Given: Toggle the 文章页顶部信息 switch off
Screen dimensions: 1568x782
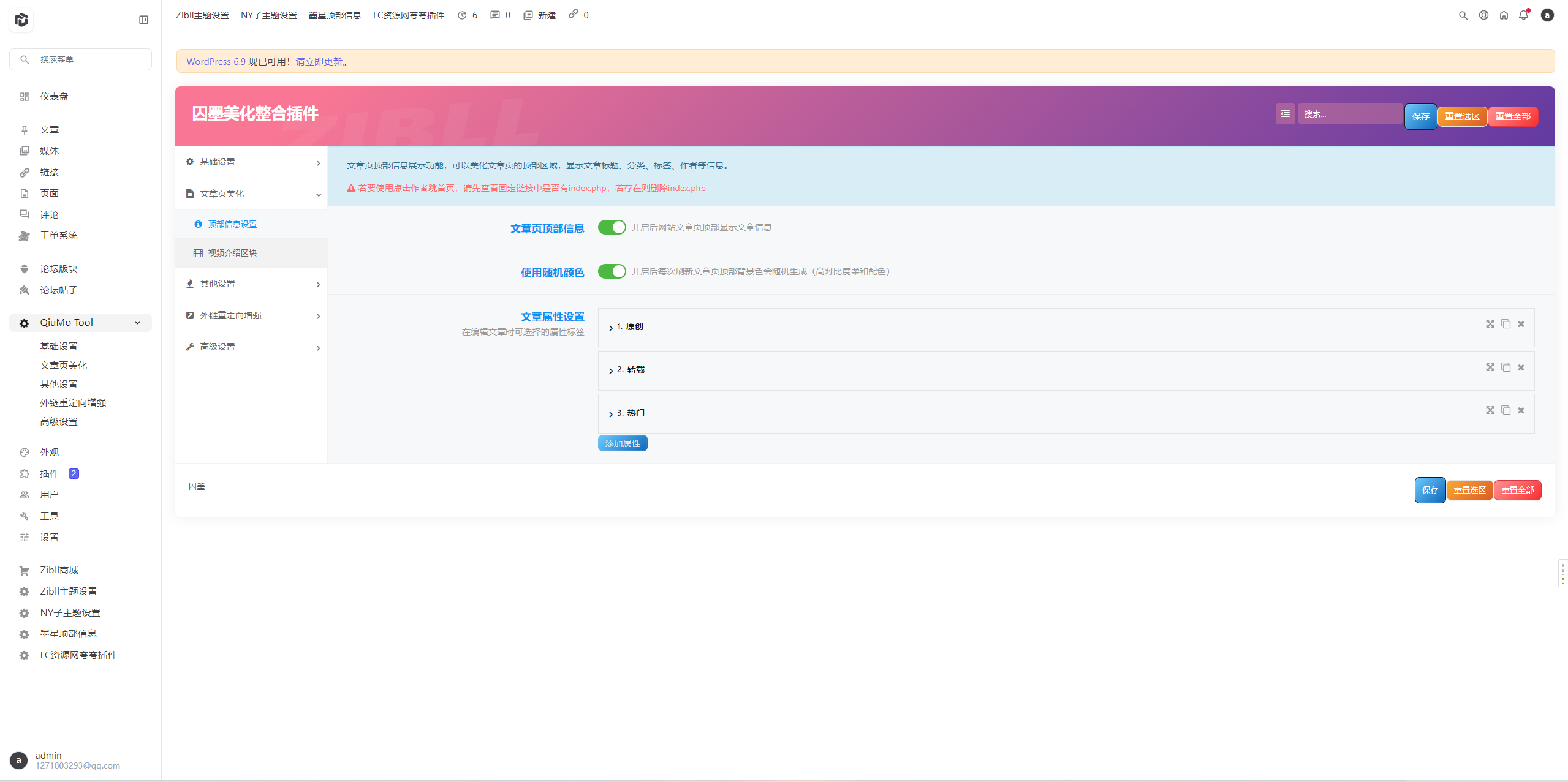Looking at the screenshot, I should click(x=612, y=227).
